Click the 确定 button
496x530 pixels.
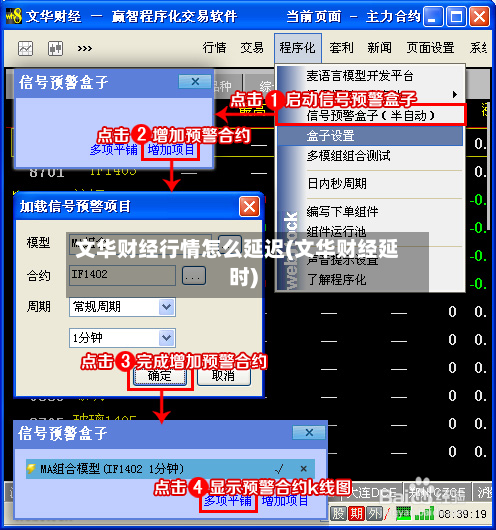point(160,376)
